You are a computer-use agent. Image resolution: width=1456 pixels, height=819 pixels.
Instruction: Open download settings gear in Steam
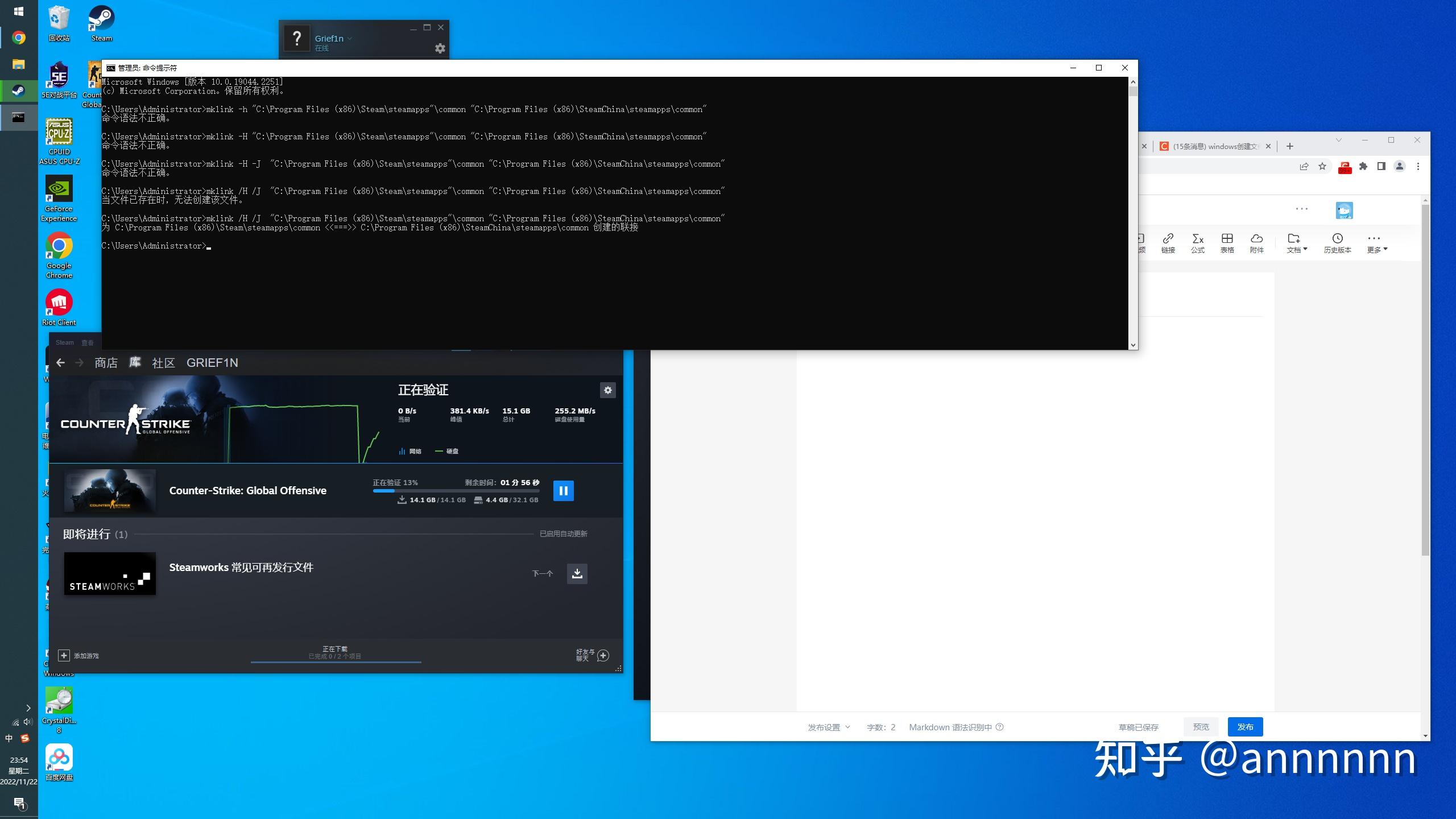click(607, 390)
